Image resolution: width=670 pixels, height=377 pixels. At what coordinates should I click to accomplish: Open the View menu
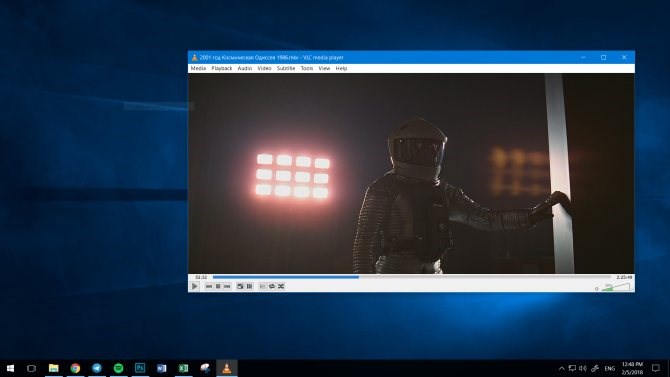[324, 68]
